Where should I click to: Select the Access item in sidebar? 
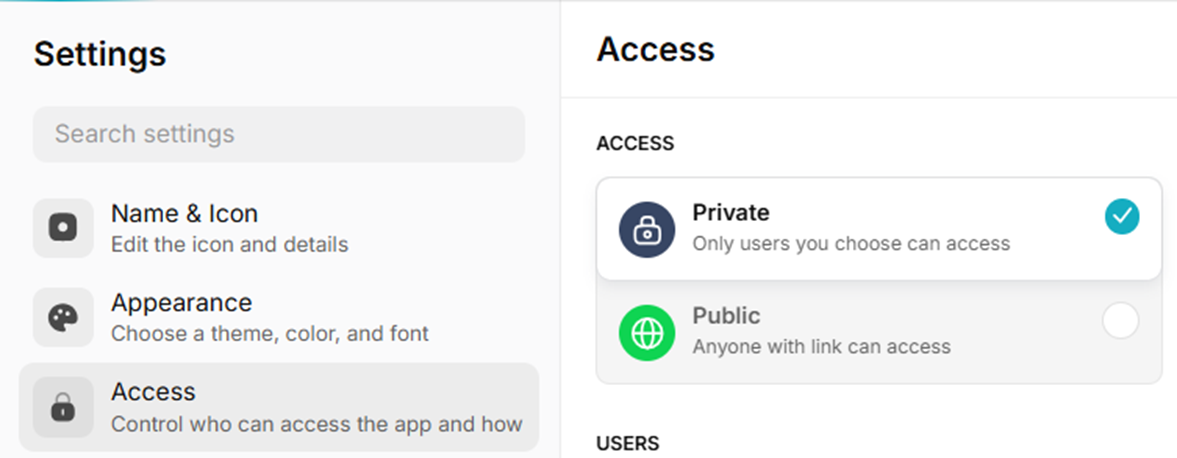pos(278,407)
